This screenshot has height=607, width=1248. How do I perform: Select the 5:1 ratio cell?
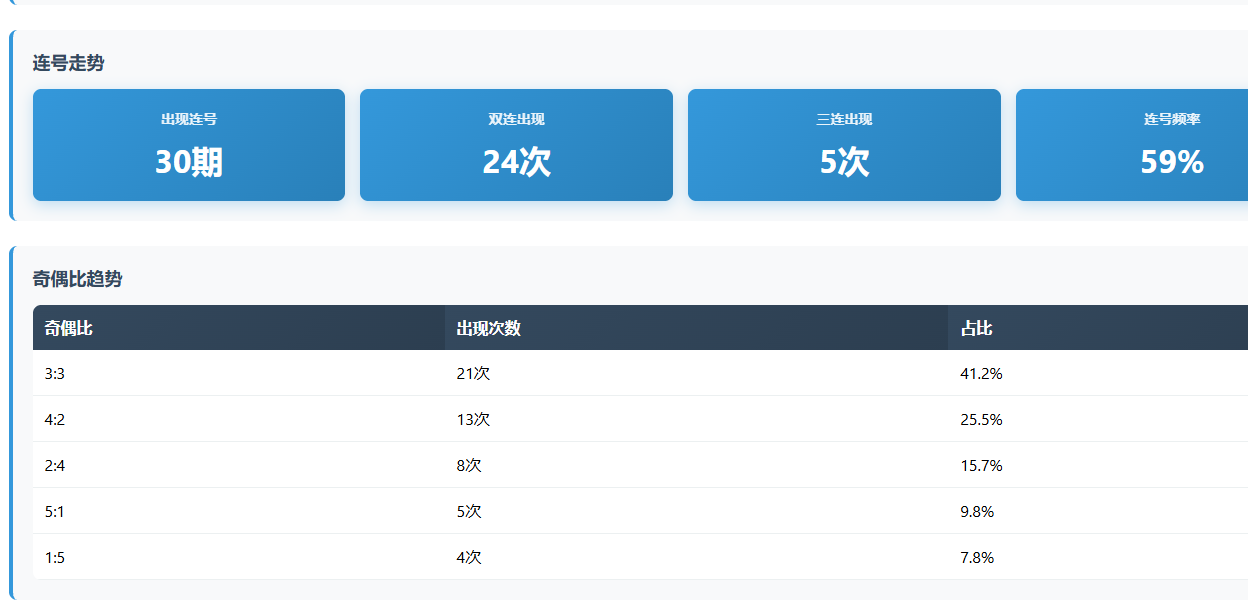55,511
